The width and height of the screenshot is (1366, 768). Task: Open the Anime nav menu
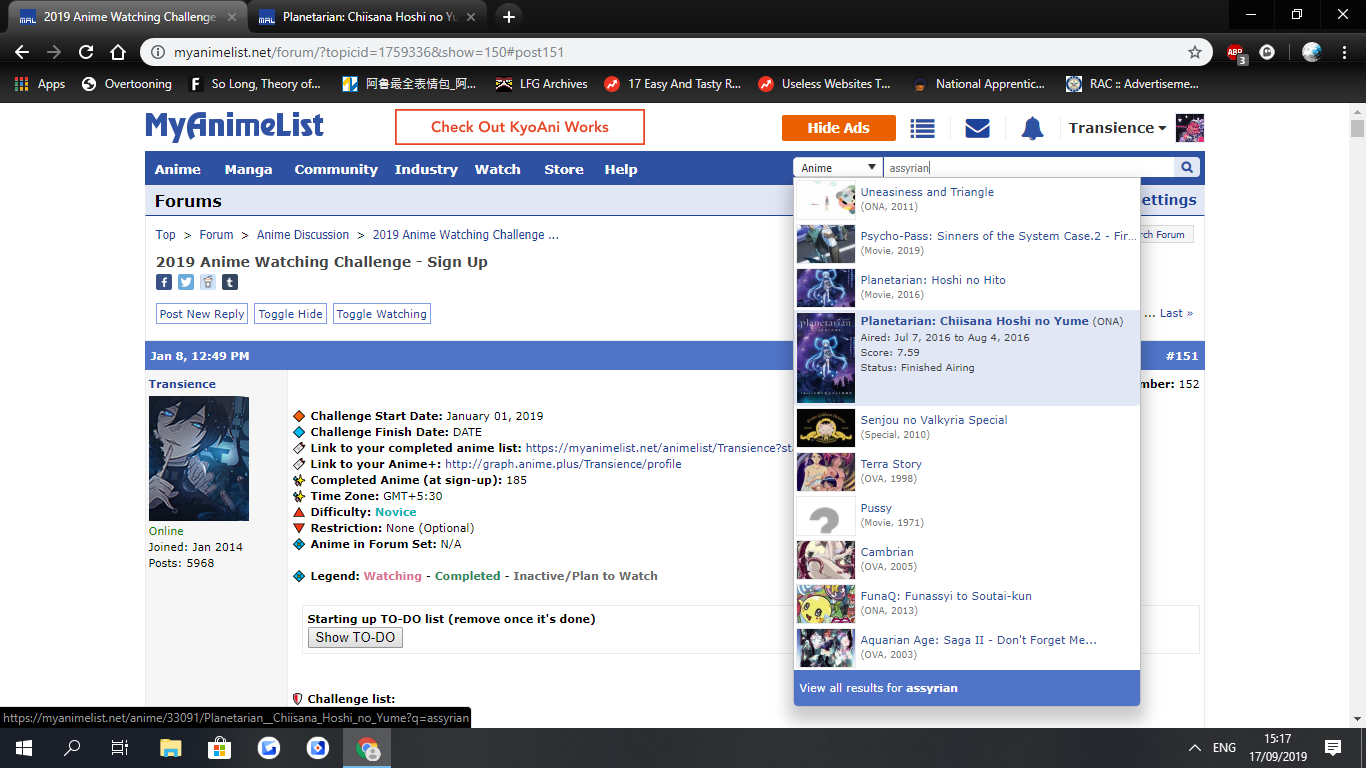click(178, 169)
